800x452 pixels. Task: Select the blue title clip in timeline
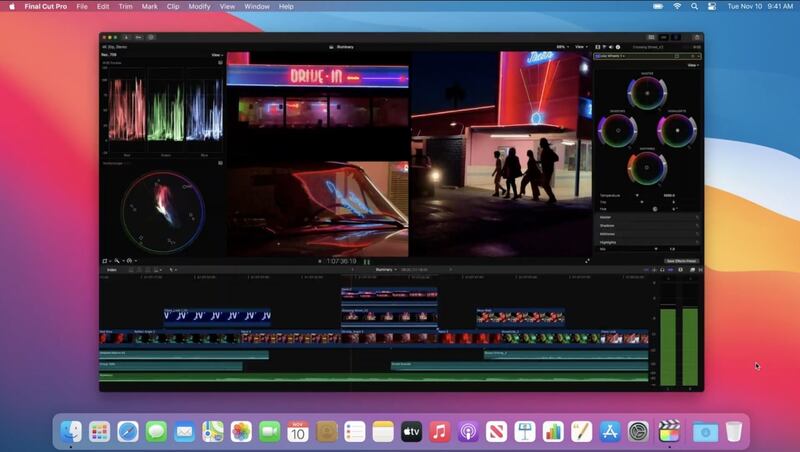coord(217,316)
